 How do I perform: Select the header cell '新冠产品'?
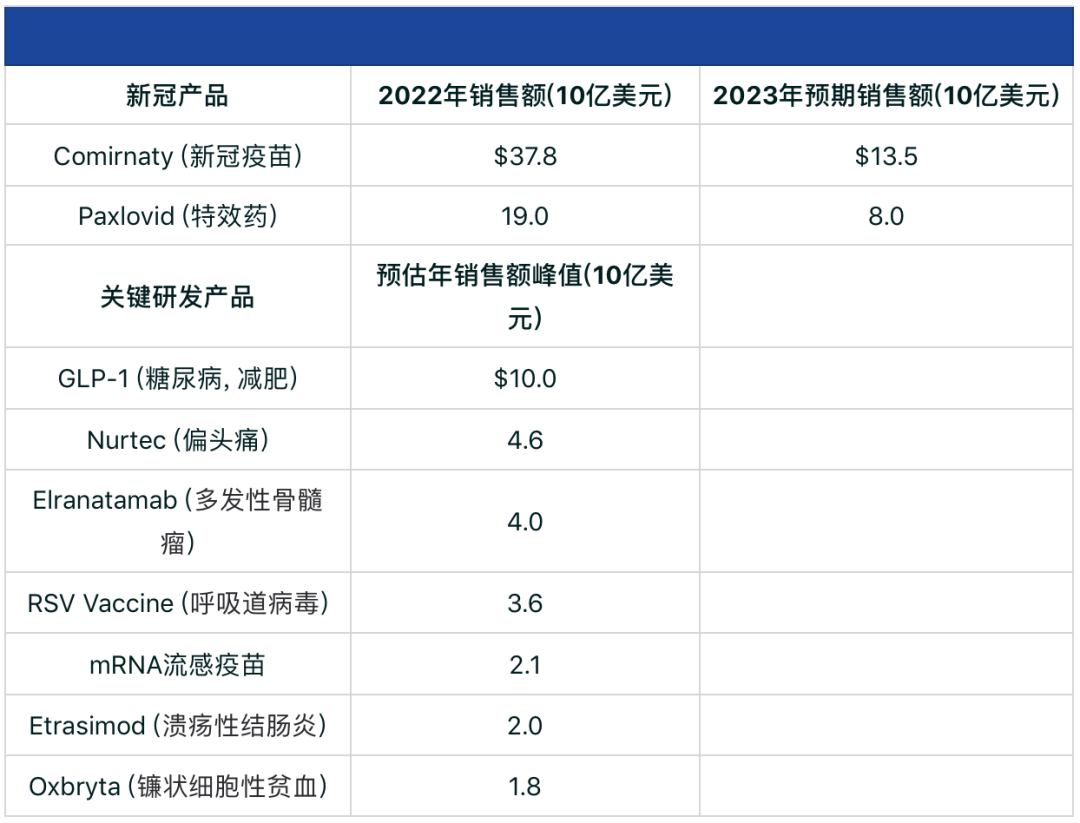(x=177, y=96)
